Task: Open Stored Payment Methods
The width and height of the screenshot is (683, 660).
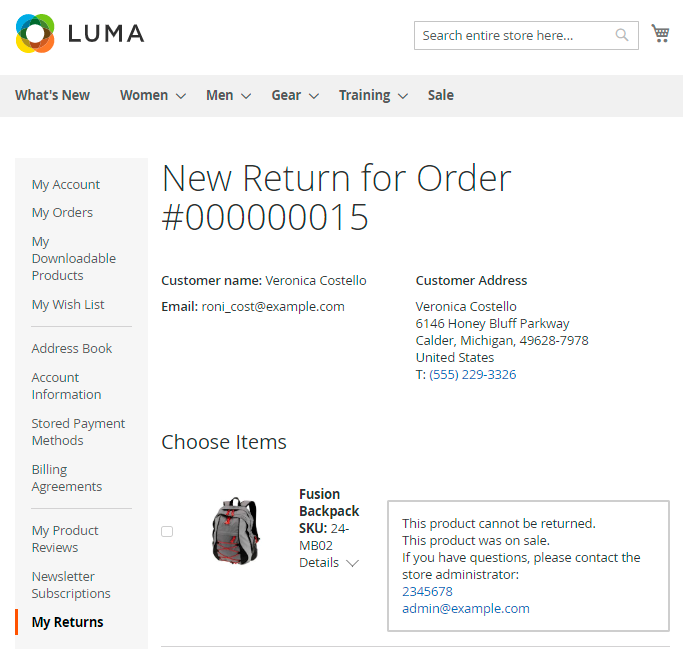Action: click(x=78, y=432)
